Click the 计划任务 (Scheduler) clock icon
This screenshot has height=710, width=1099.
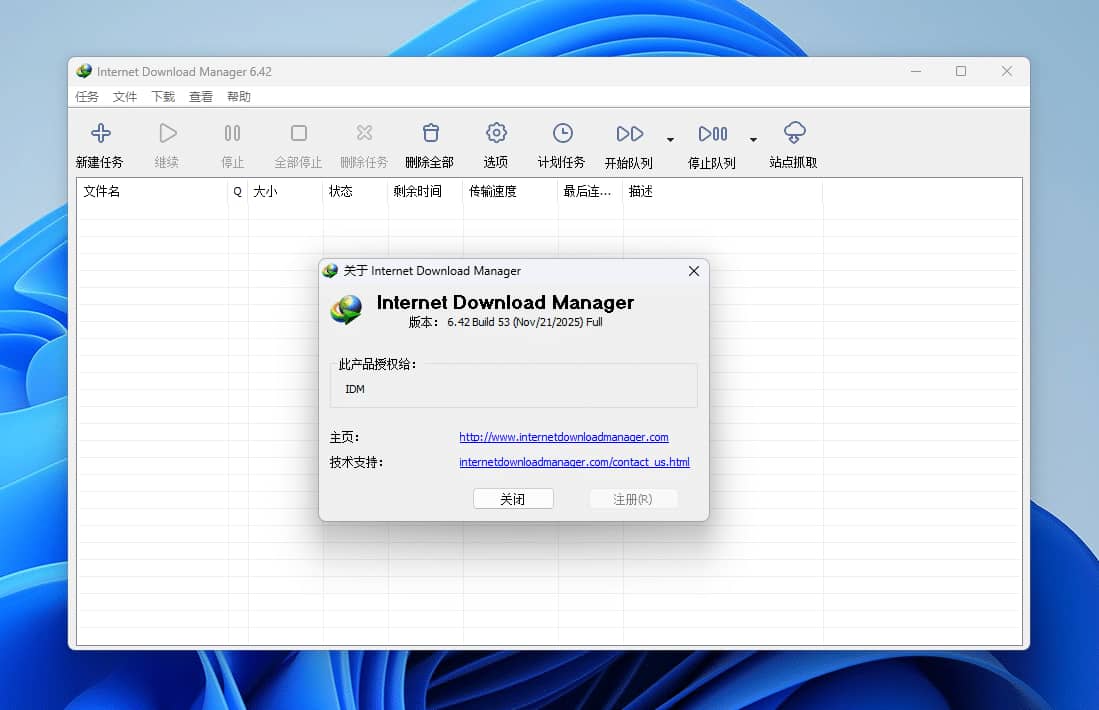tap(561, 141)
